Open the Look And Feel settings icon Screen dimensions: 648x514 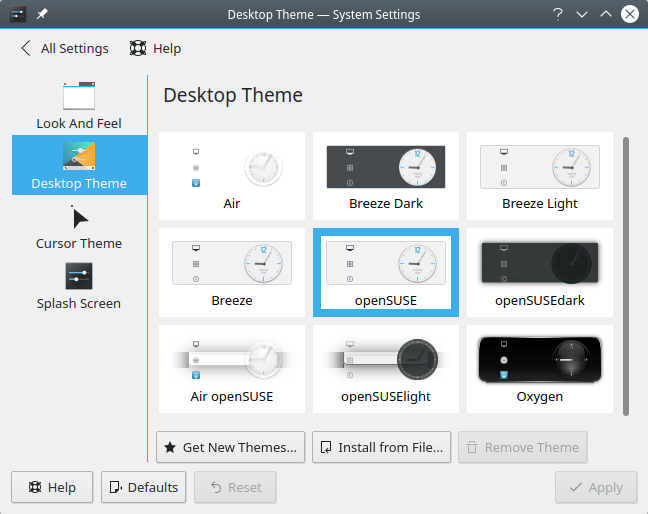(79, 96)
